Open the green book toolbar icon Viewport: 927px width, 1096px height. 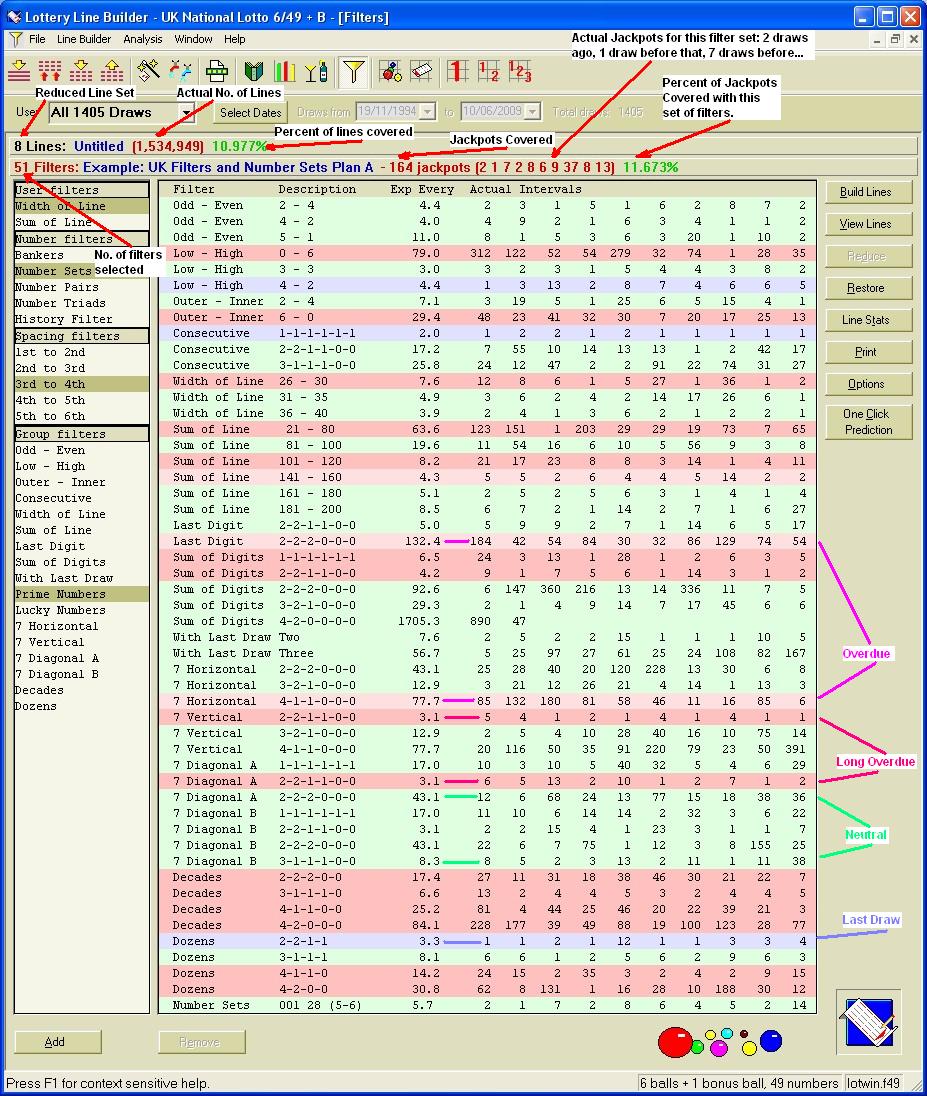(x=253, y=71)
